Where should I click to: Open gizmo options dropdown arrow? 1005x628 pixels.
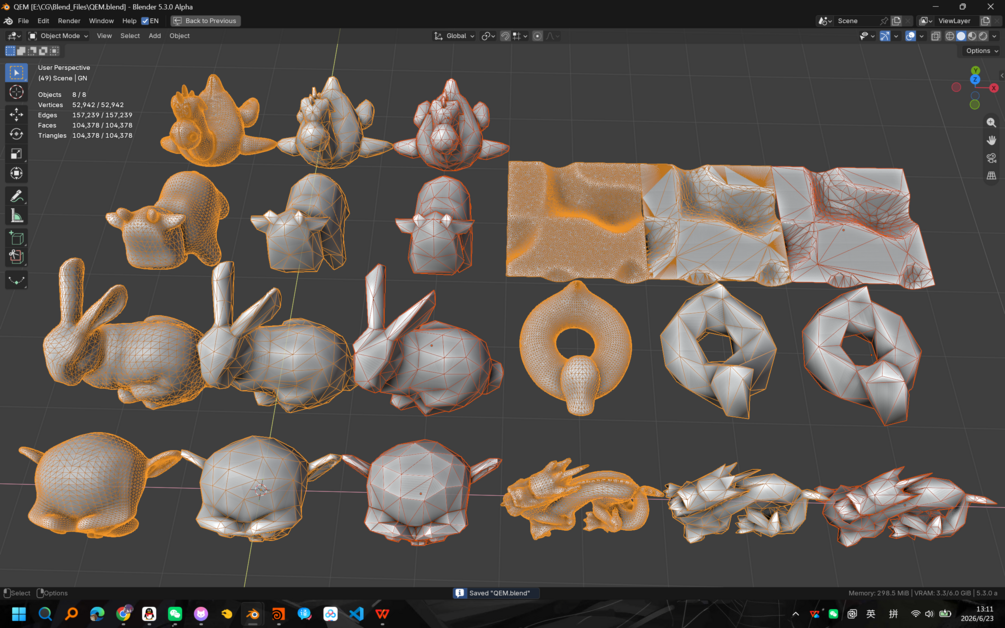[896, 36]
